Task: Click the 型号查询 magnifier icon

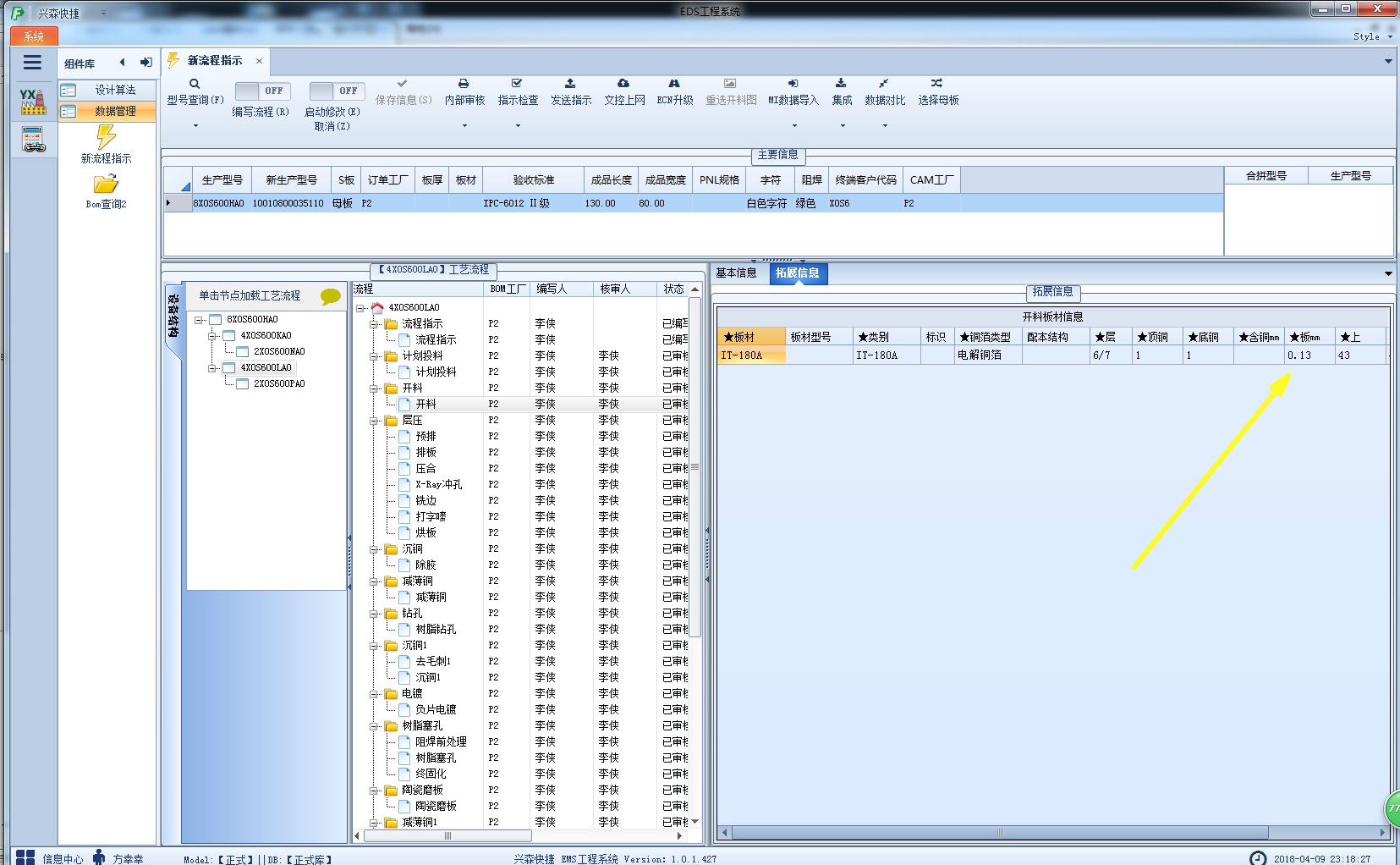Action: [195, 84]
